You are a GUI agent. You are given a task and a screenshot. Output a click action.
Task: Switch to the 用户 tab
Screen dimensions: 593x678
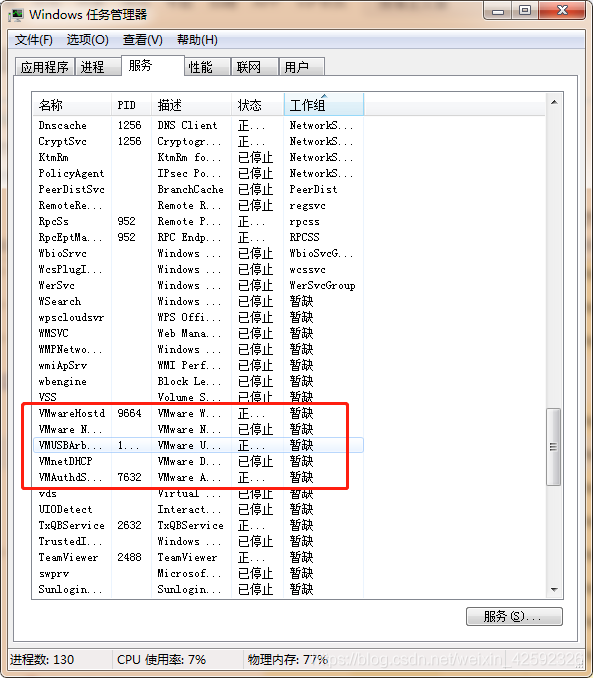301,67
